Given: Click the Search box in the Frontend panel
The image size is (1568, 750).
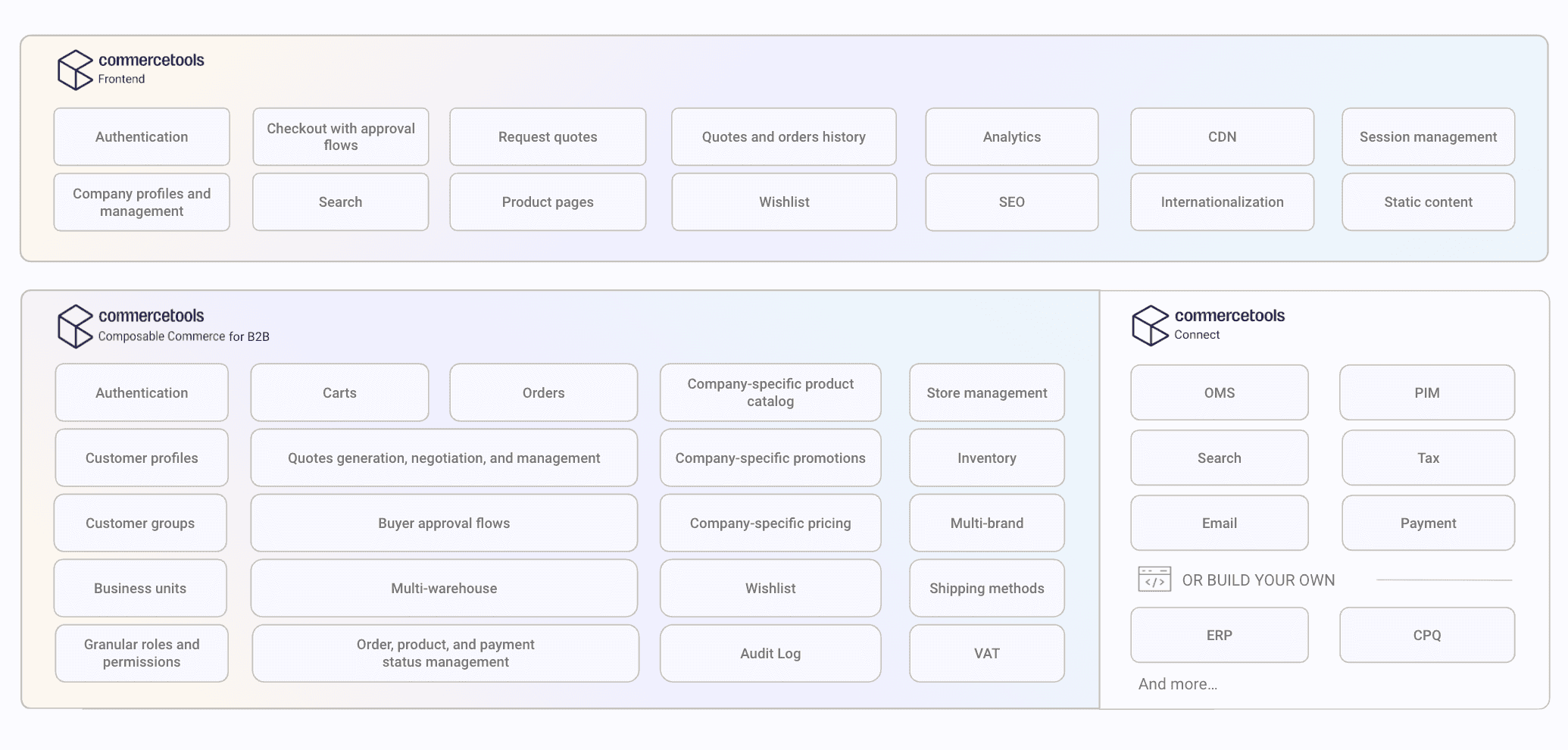Looking at the screenshot, I should [341, 202].
